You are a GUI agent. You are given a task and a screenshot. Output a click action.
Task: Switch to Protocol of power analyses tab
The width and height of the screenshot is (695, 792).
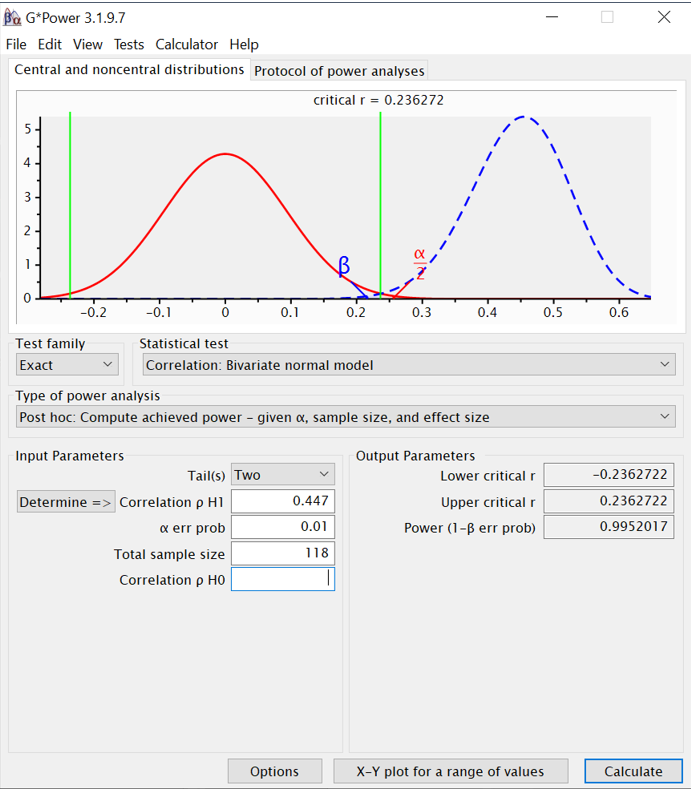click(x=339, y=71)
